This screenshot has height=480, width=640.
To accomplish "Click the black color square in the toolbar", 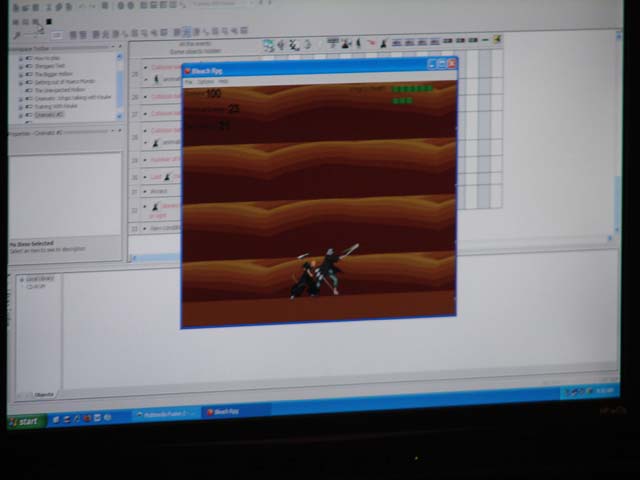I will click(x=48, y=21).
